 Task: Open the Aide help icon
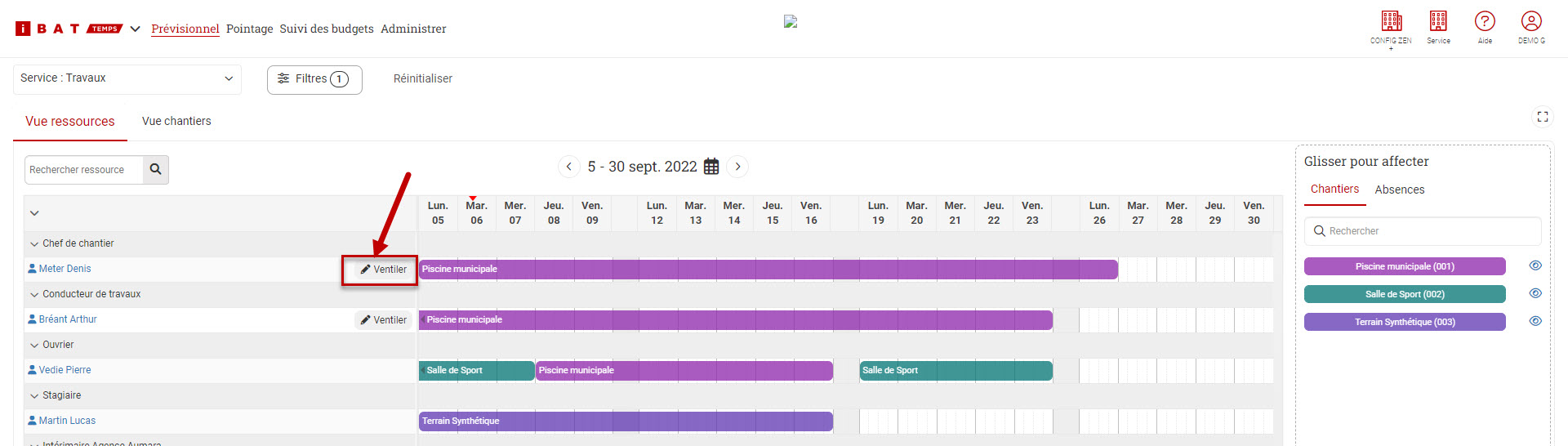pyautogui.click(x=1485, y=20)
